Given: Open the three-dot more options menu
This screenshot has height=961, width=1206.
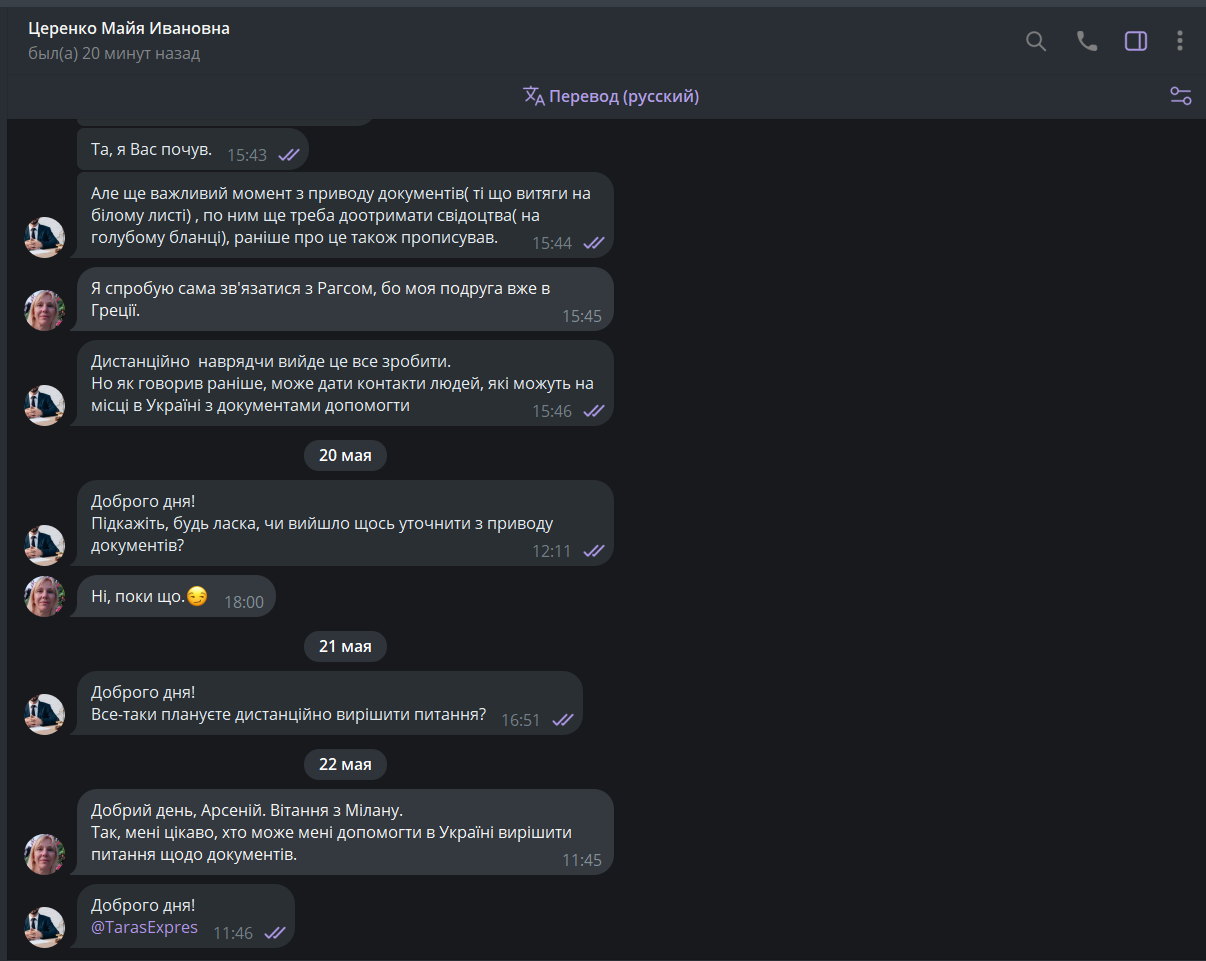Looking at the screenshot, I should (1180, 41).
